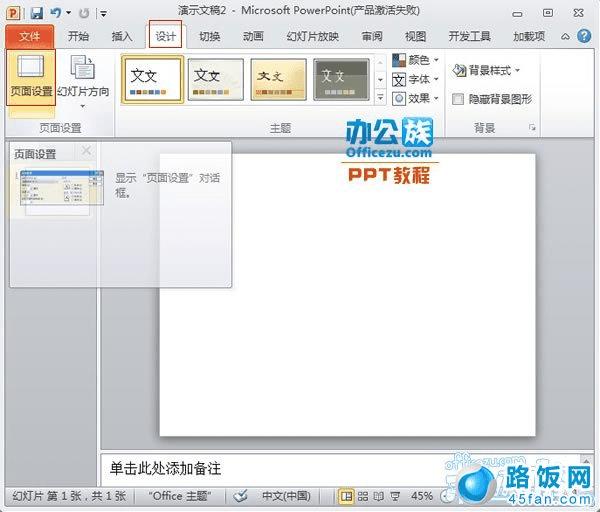Select the first white Office theme thumbnail
This screenshot has height=512, width=600.
pos(152,79)
